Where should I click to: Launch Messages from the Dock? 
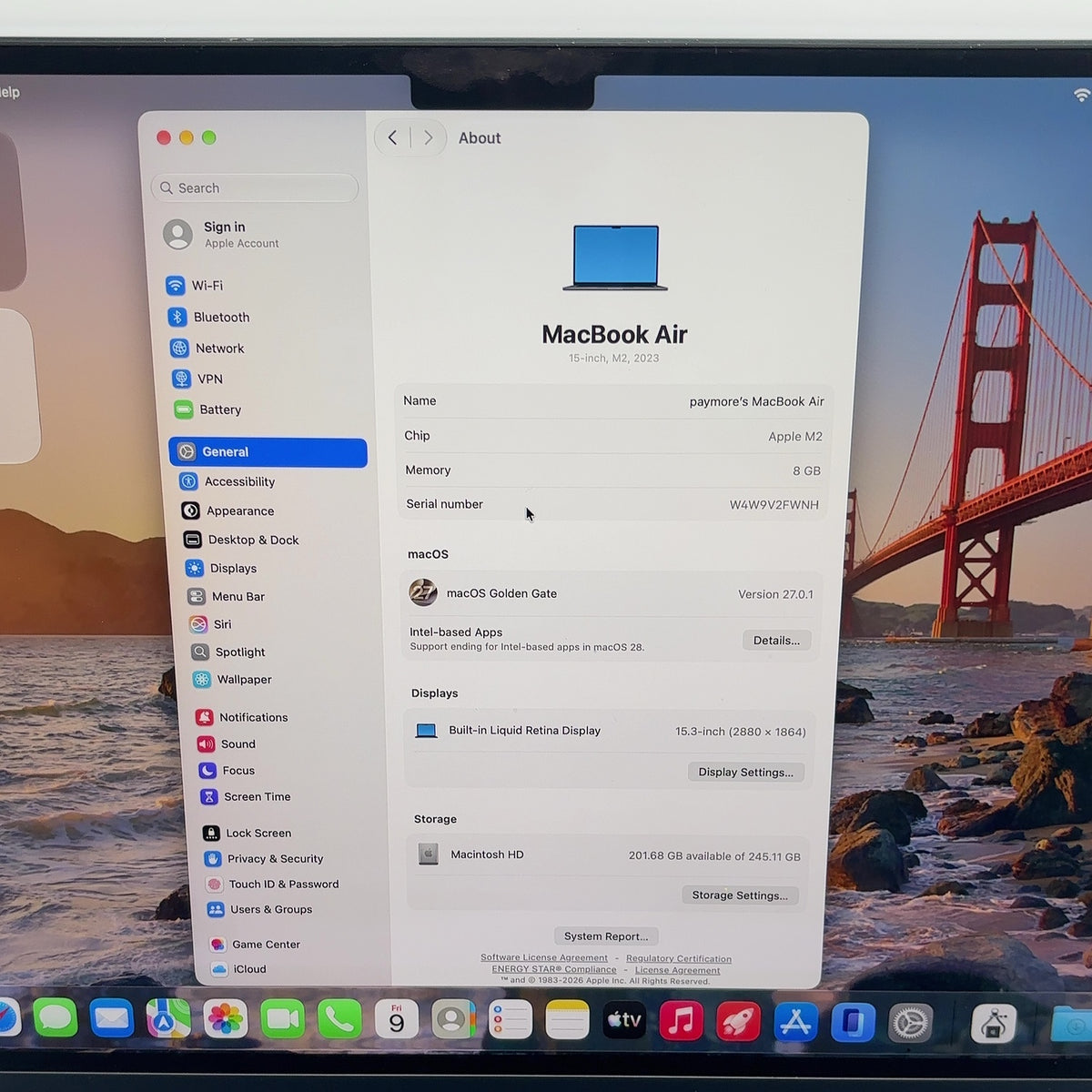(x=56, y=1017)
